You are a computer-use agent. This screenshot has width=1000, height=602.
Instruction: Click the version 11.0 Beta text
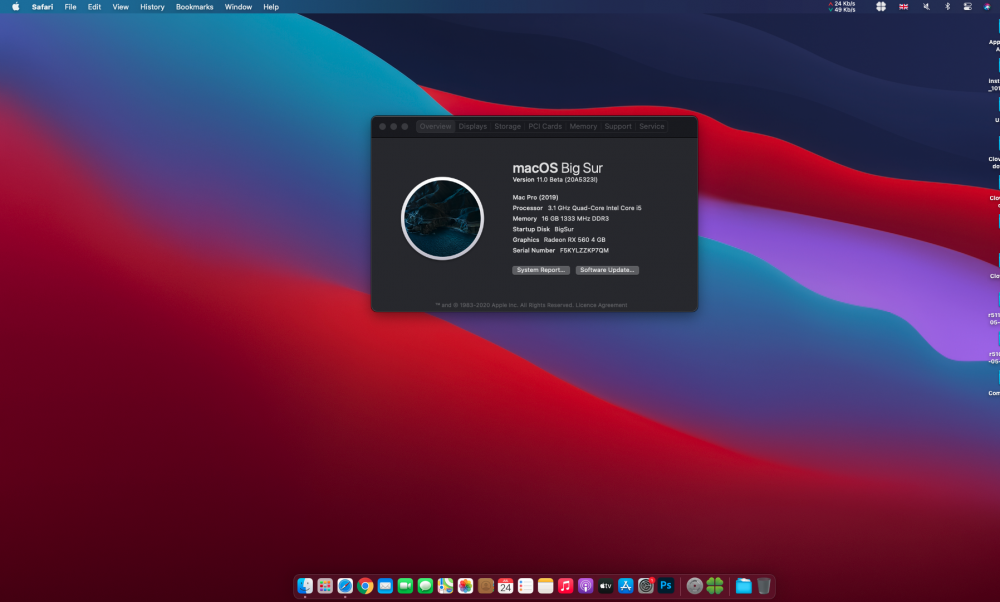click(555, 180)
